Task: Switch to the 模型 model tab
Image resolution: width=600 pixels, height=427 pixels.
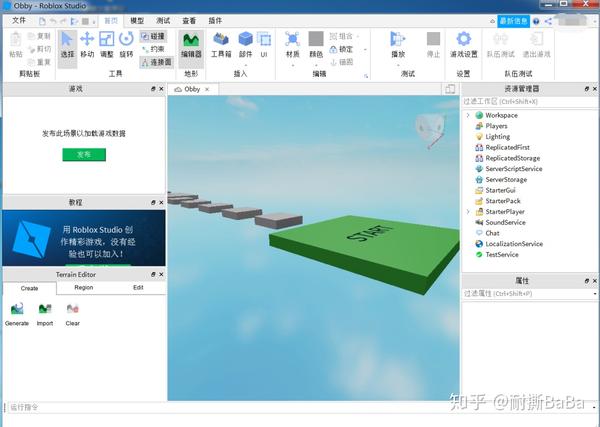Action: coord(137,21)
